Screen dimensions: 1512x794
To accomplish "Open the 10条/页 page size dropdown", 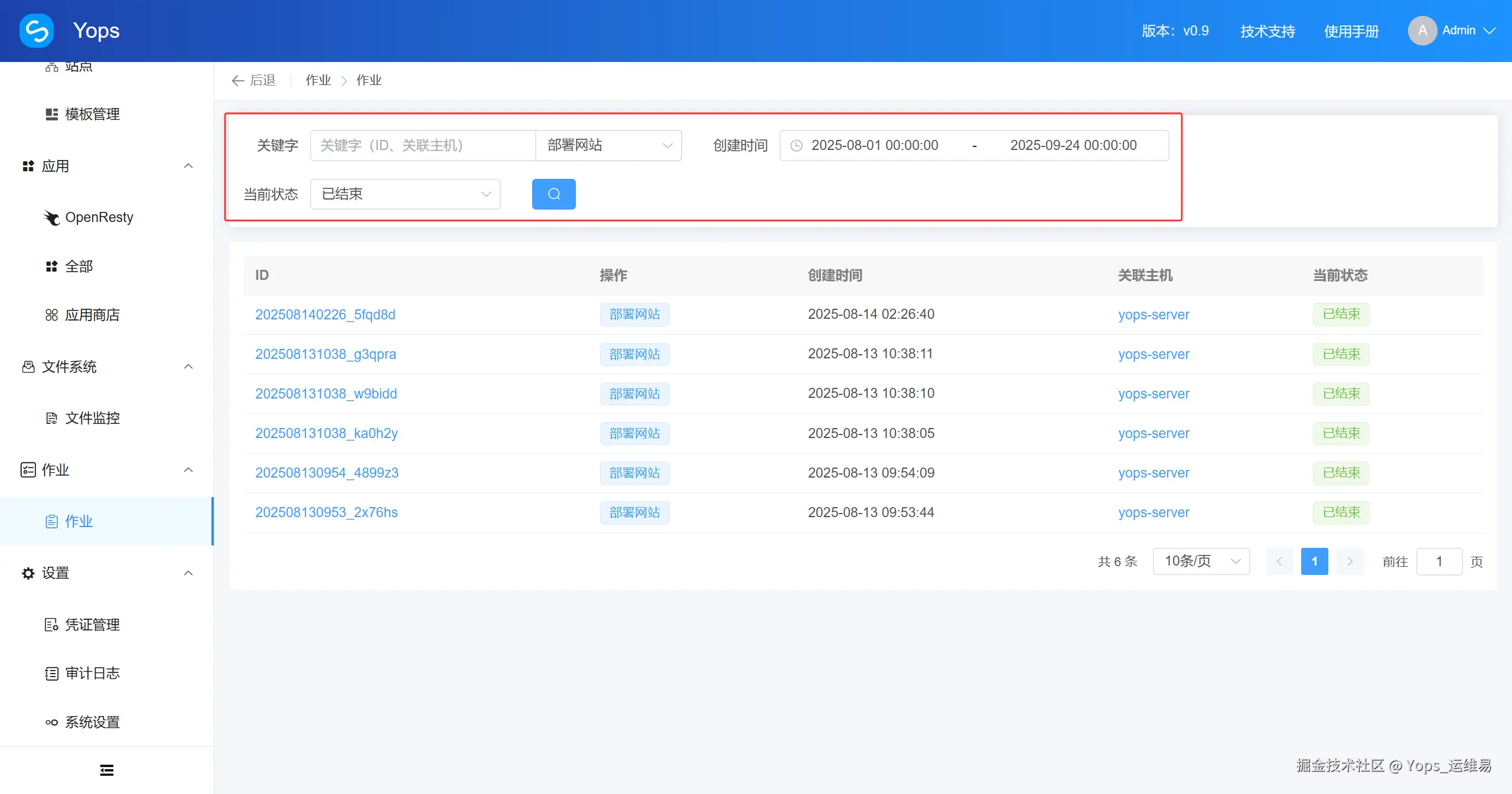I will (1201, 561).
